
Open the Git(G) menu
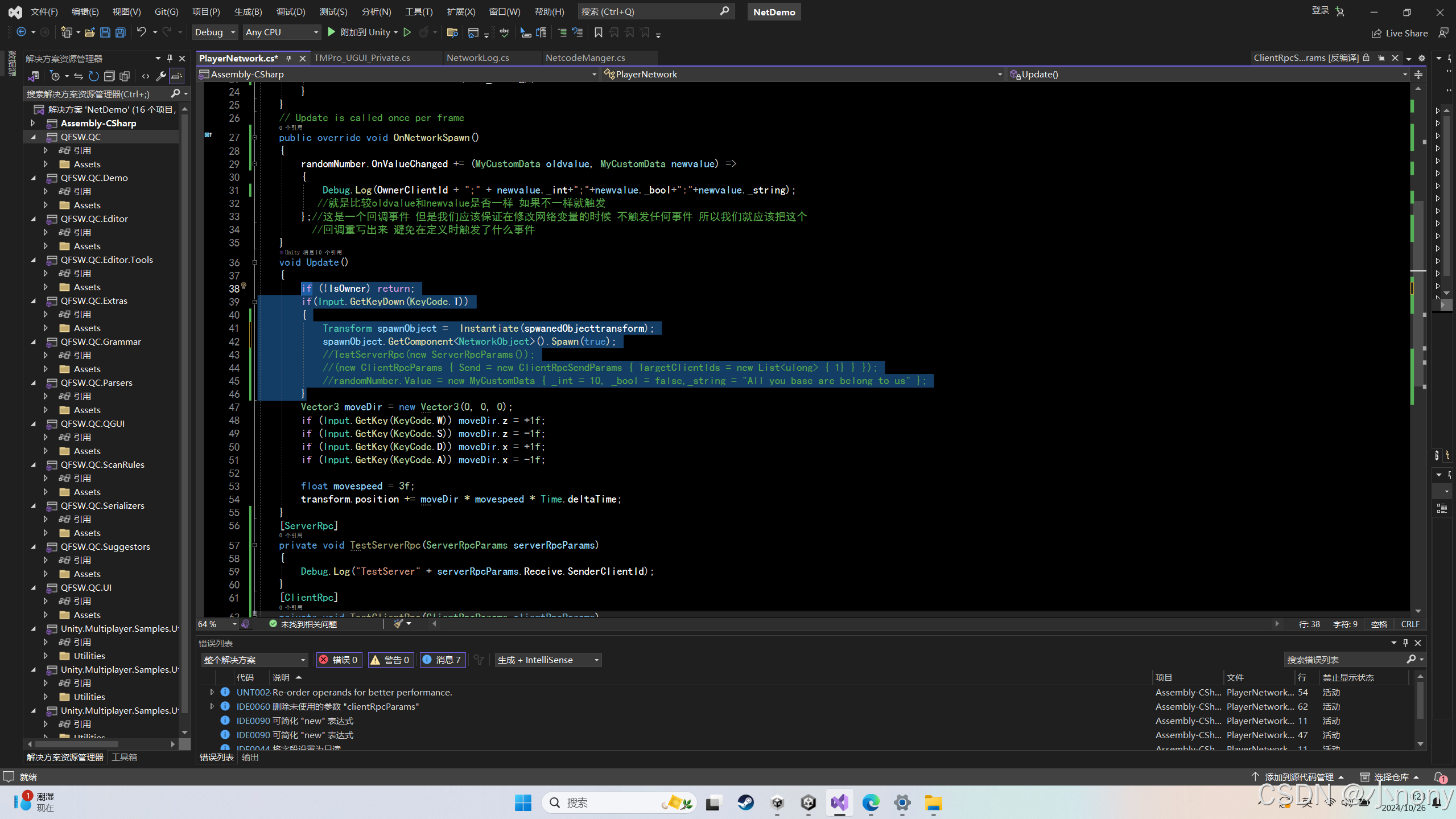(166, 11)
